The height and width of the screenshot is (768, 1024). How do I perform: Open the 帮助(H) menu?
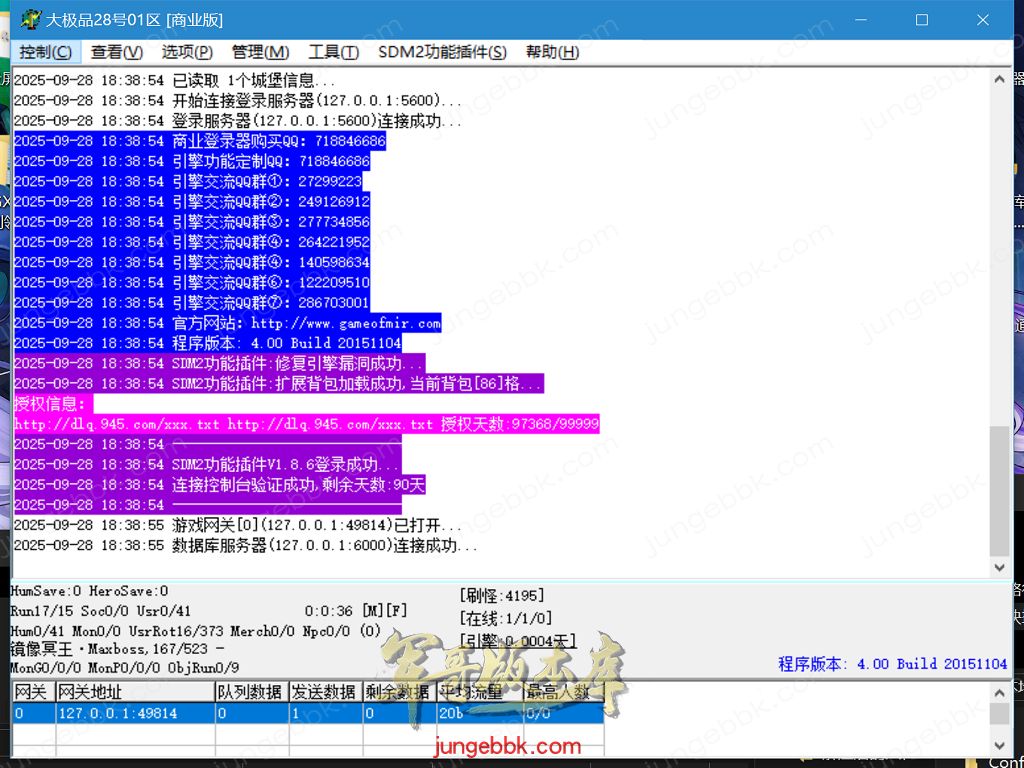tap(552, 52)
